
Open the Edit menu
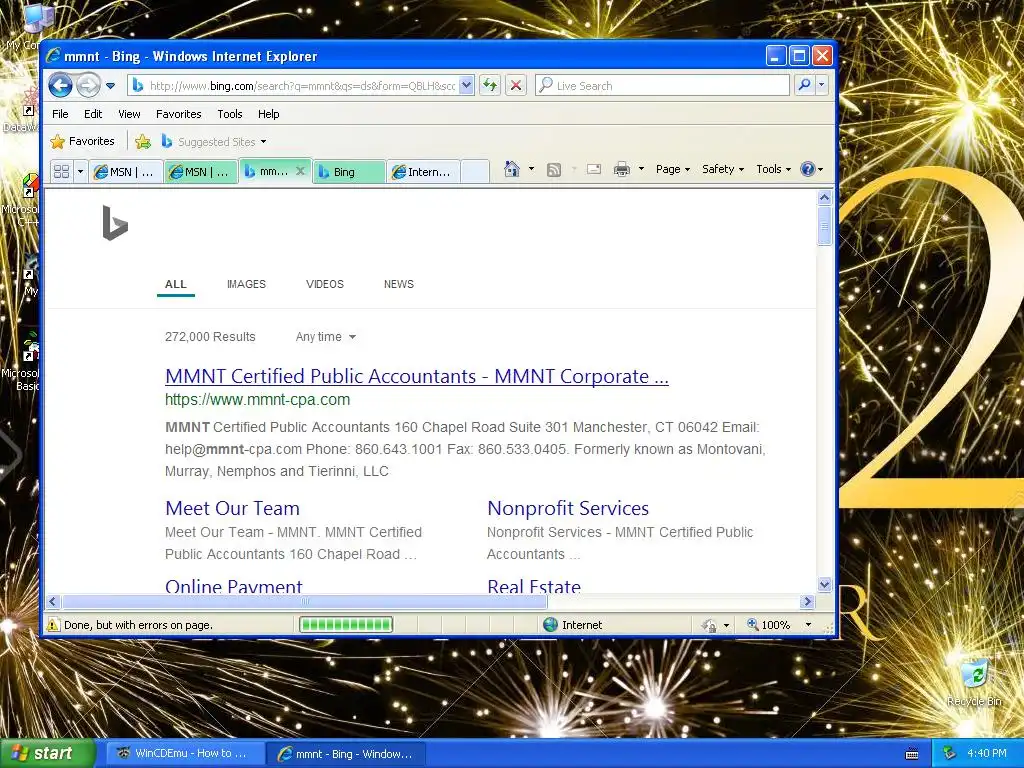coord(93,114)
